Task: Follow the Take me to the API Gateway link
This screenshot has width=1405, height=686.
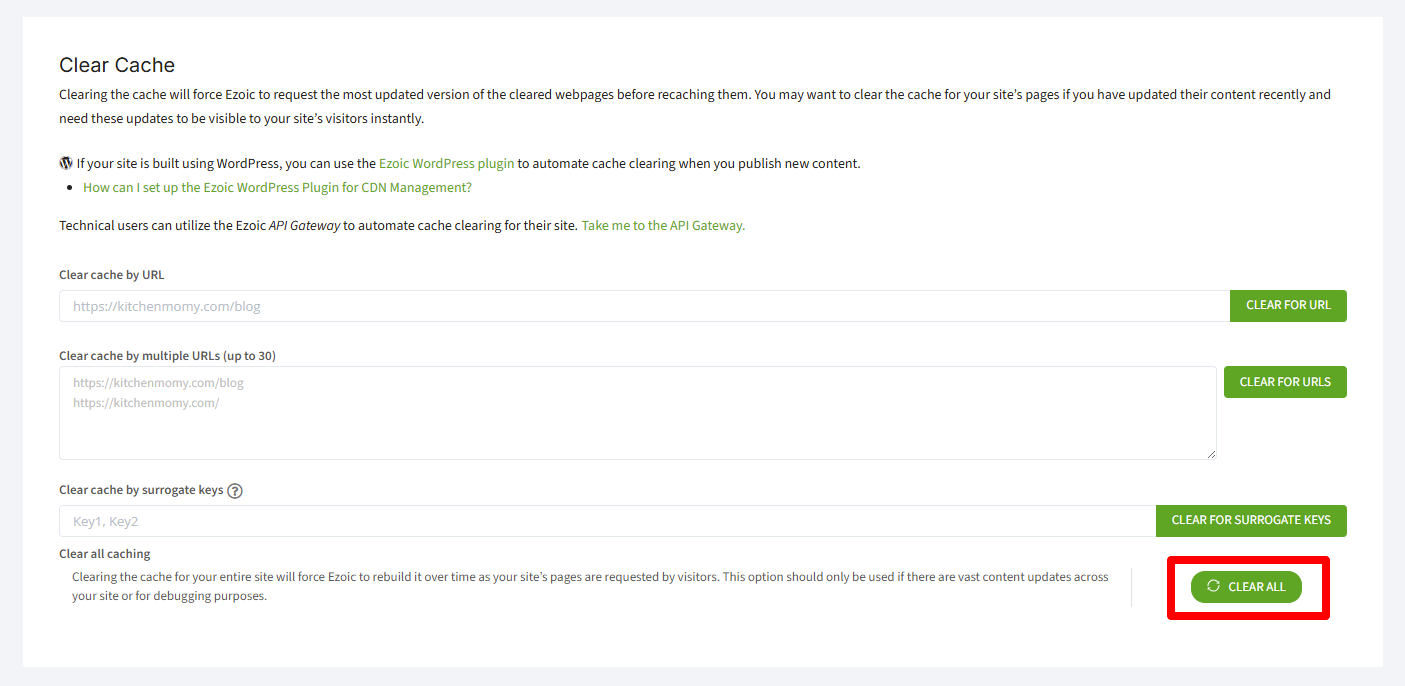Action: click(x=663, y=225)
